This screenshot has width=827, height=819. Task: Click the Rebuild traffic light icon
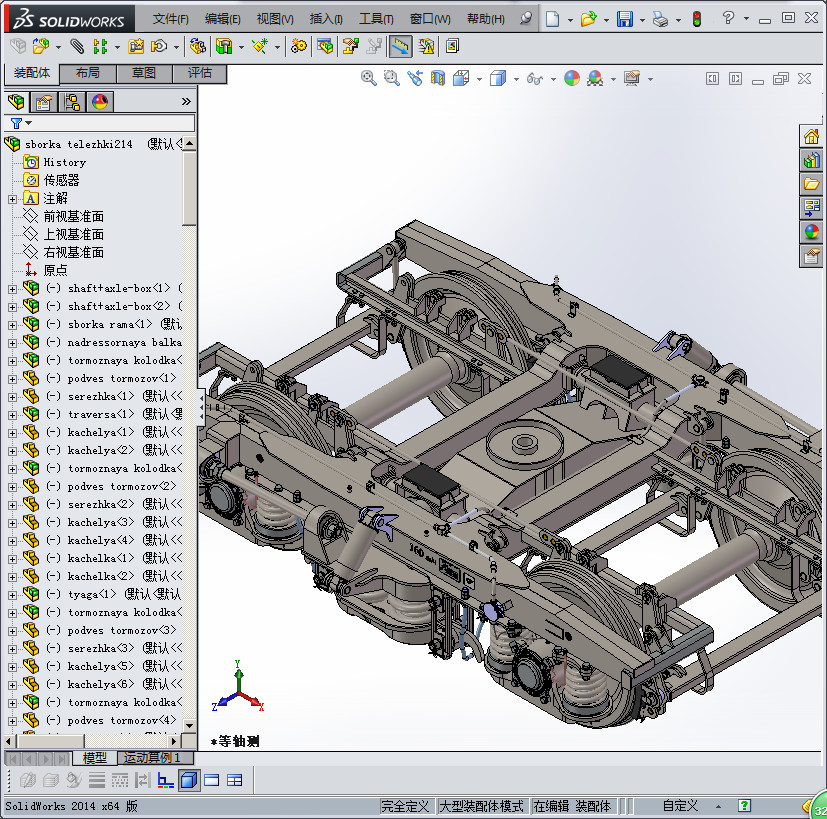(696, 19)
